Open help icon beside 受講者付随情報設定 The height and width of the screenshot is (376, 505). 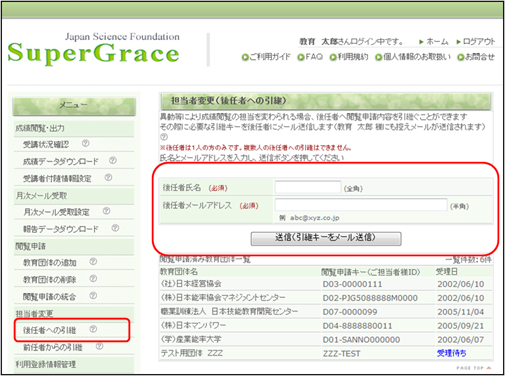(x=108, y=177)
